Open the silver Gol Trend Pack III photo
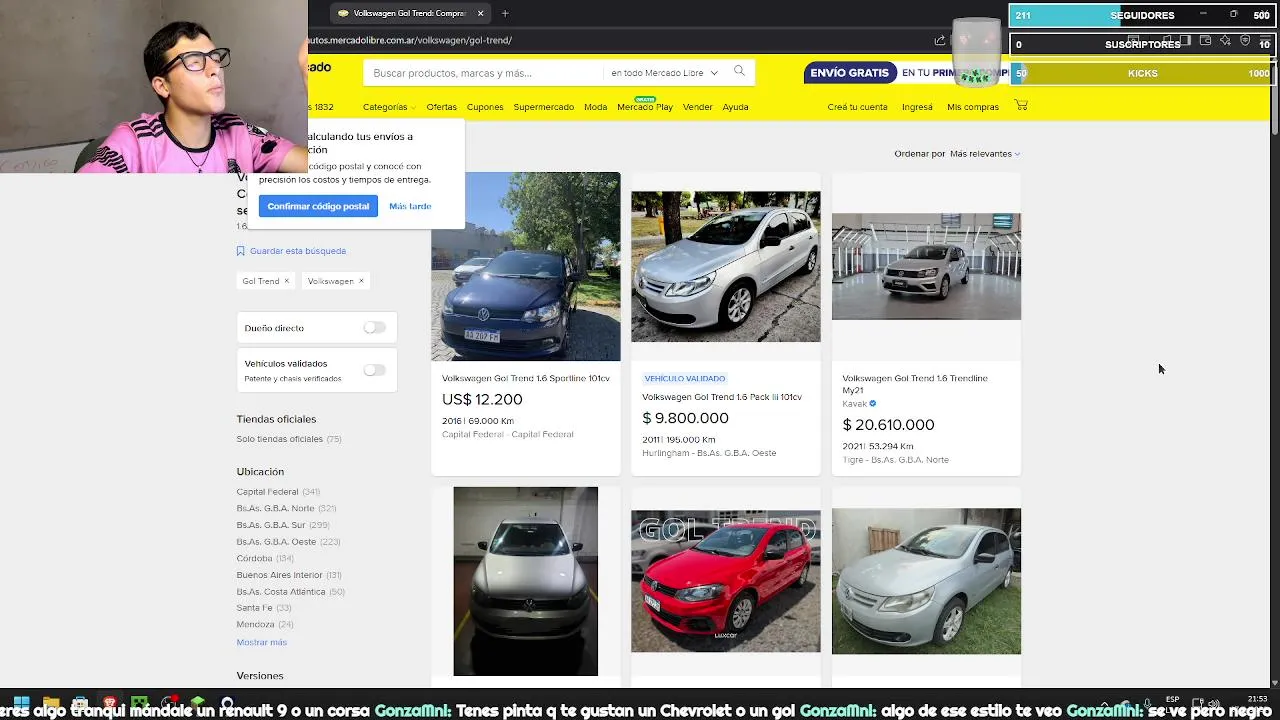This screenshot has width=1280, height=720. click(725, 266)
